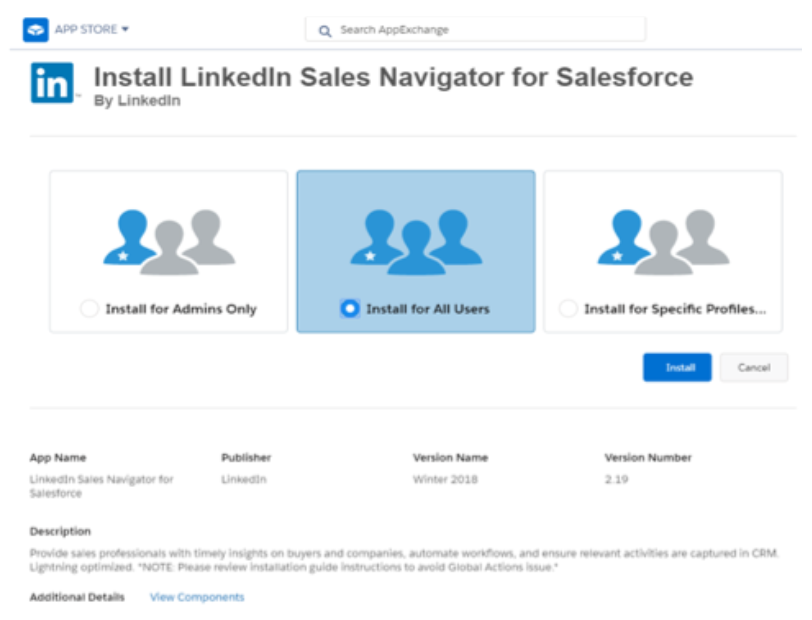Focus the Search AppExchange field
The width and height of the screenshot is (812, 620).
click(x=475, y=30)
